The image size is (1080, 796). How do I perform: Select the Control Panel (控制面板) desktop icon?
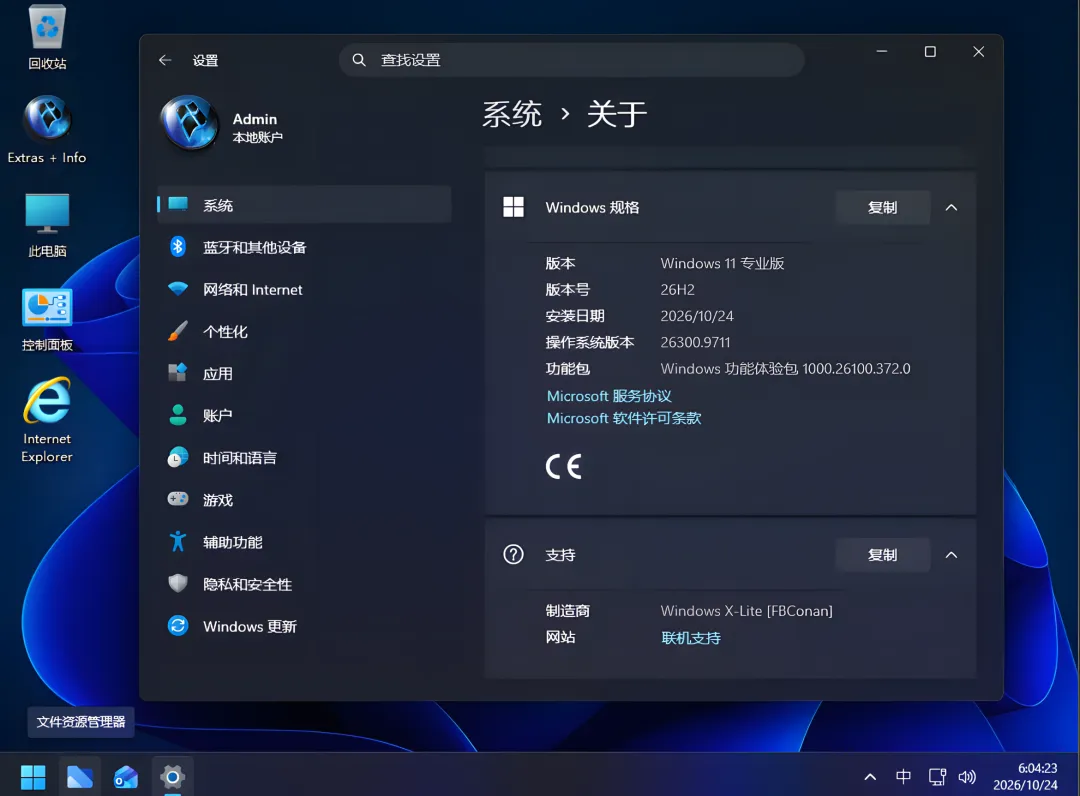coord(47,320)
